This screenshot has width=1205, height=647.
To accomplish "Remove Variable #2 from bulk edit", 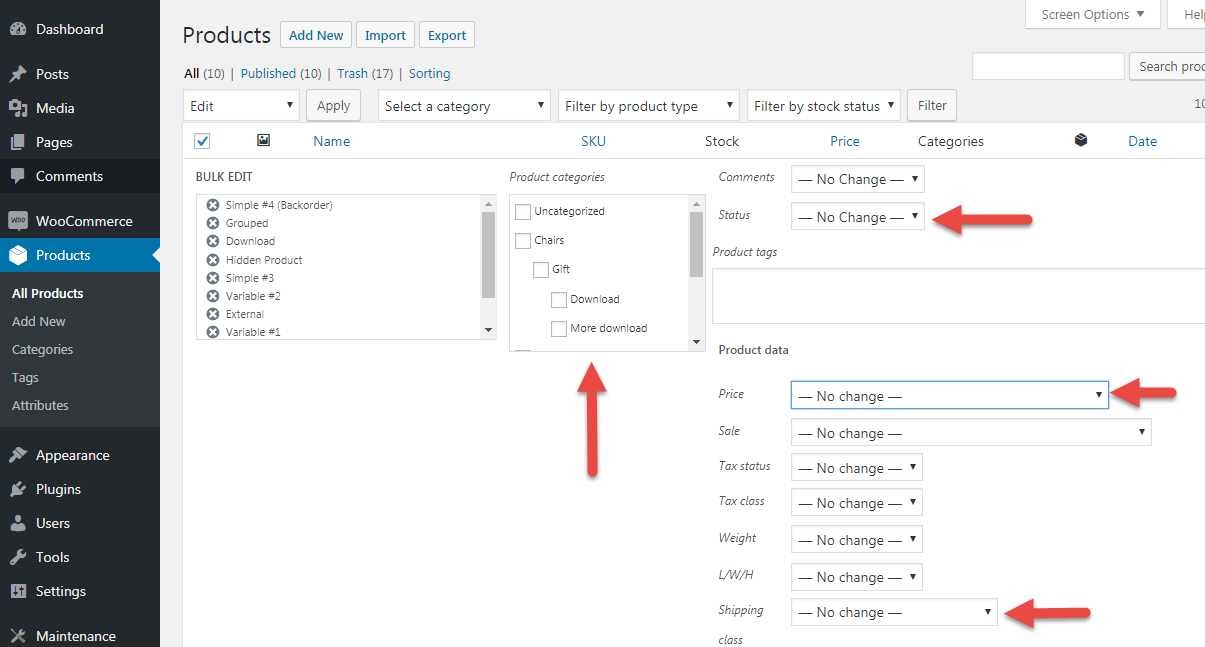I will 213,296.
